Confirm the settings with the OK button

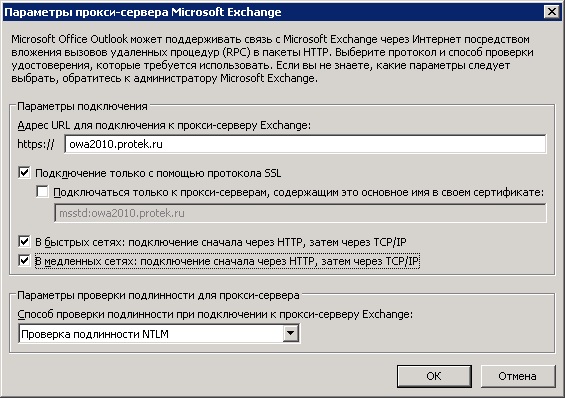pos(434,376)
